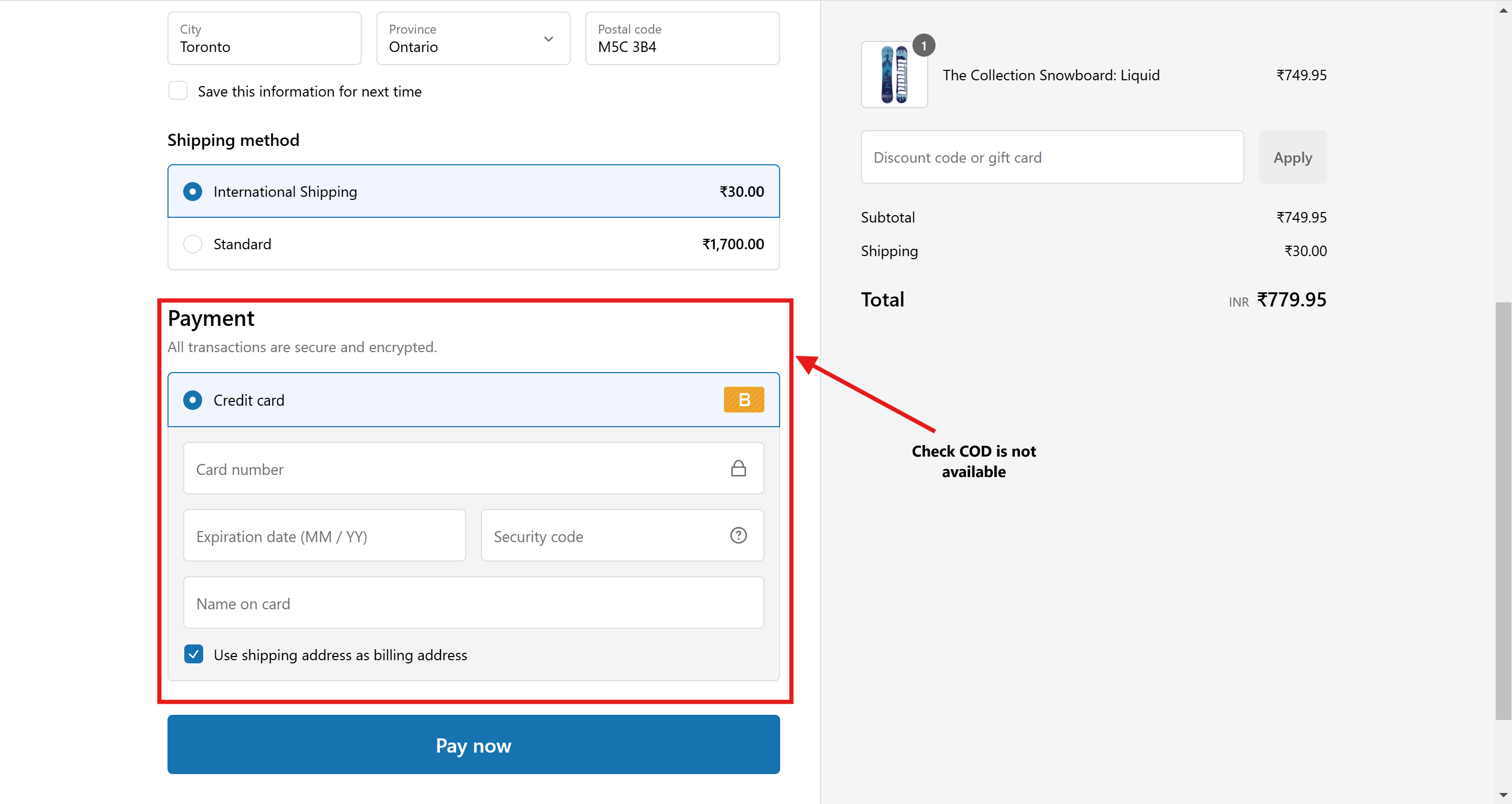The height and width of the screenshot is (804, 1512).
Task: Focus the Expiration date field
Action: pyautogui.click(x=324, y=536)
